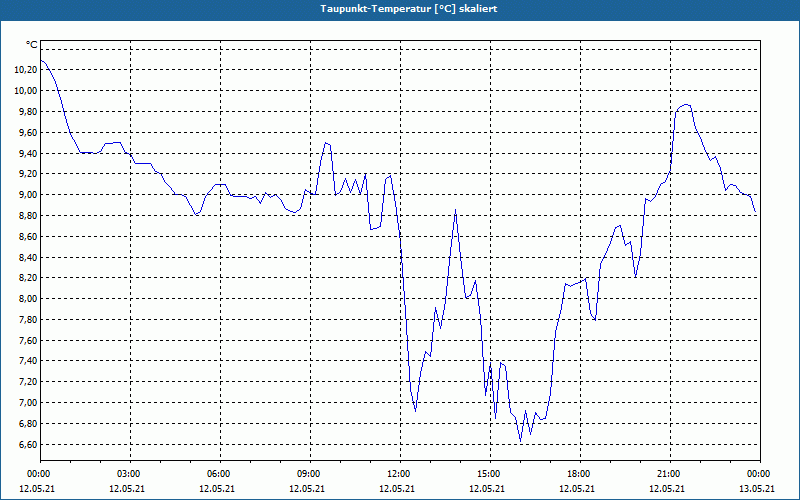Click the 7,20 y-axis value
Viewport: 800px width, 500px height.
point(28,382)
